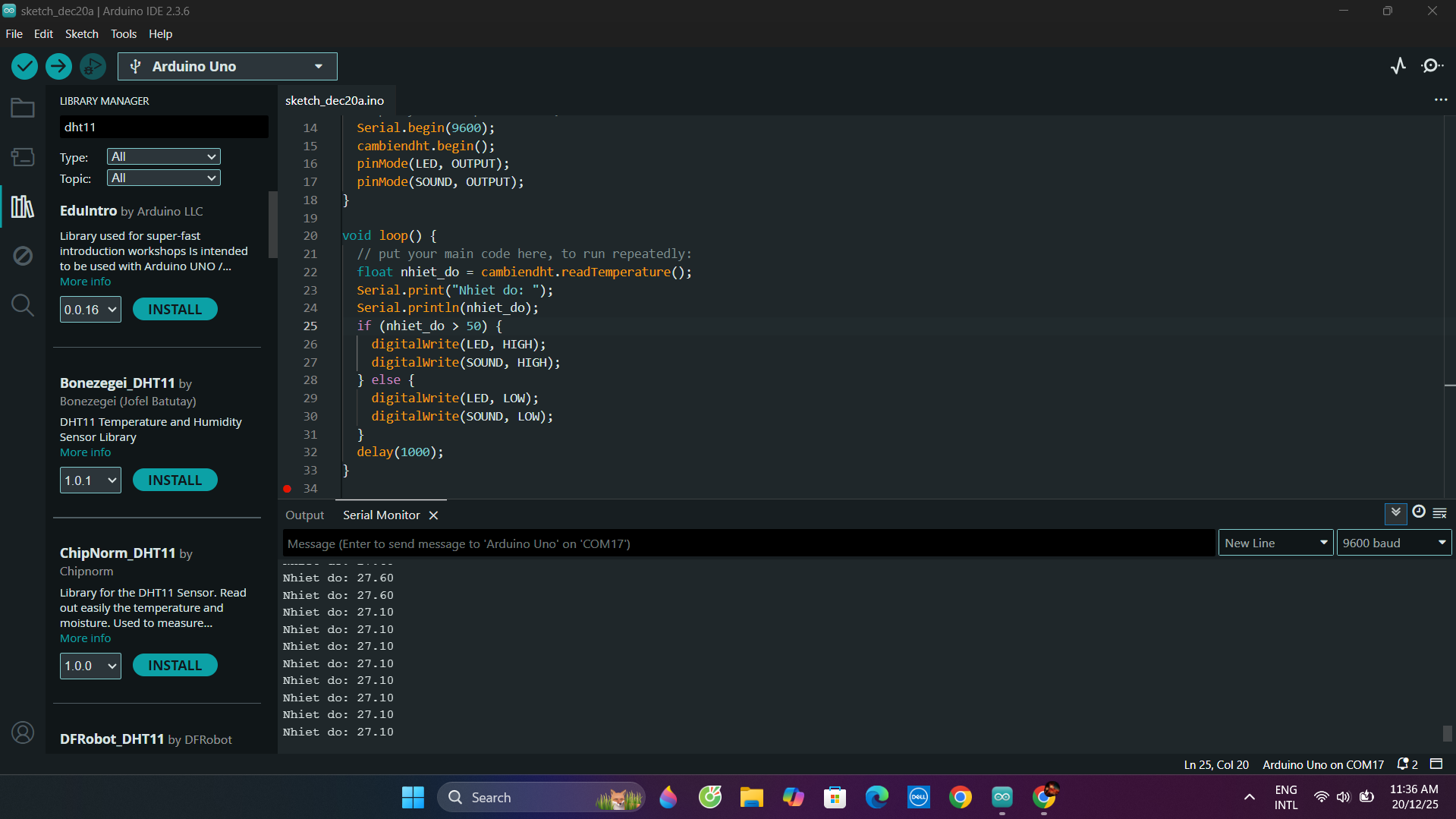Click the serial output vertical scrollbar

(x=1447, y=733)
